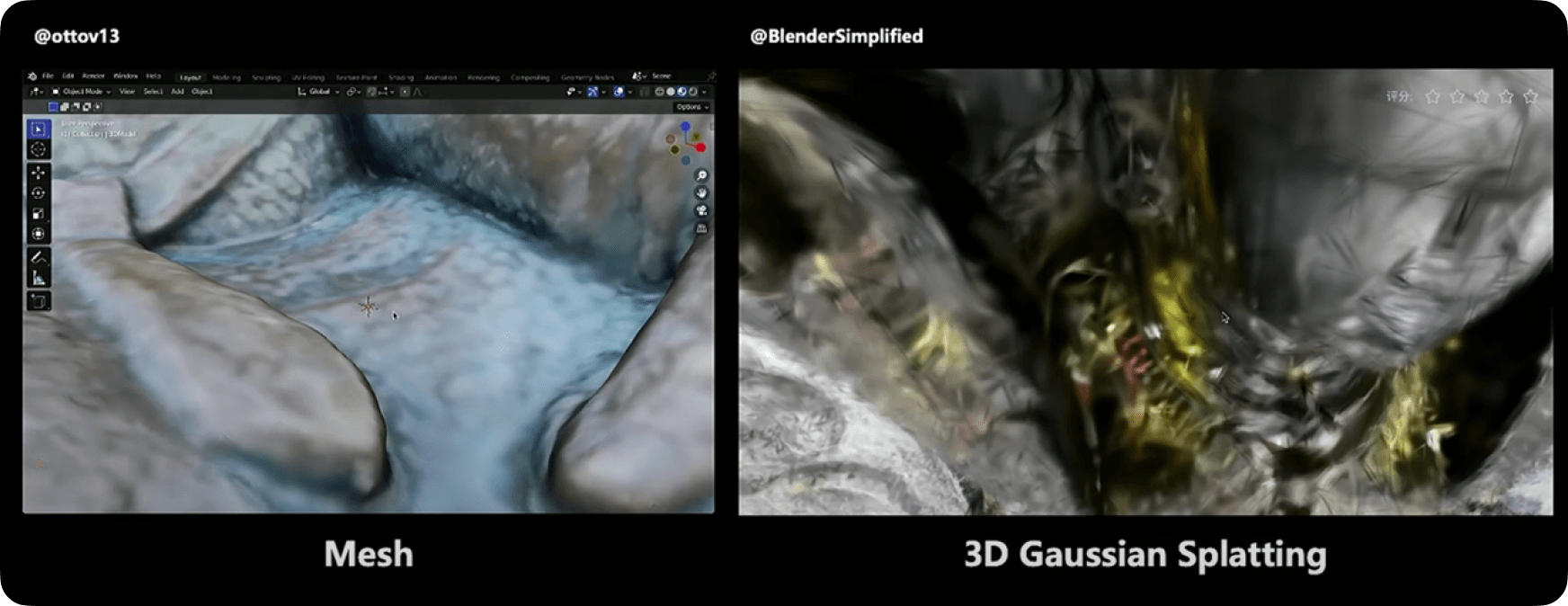The width and height of the screenshot is (1568, 606).
Task: Open the File menu
Action: coord(48,76)
